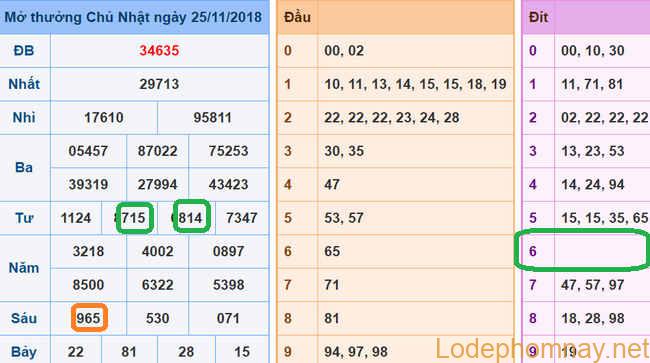Viewport: 650px width, 363px height.
Task: Click third prize number 27994
Action: point(158,184)
